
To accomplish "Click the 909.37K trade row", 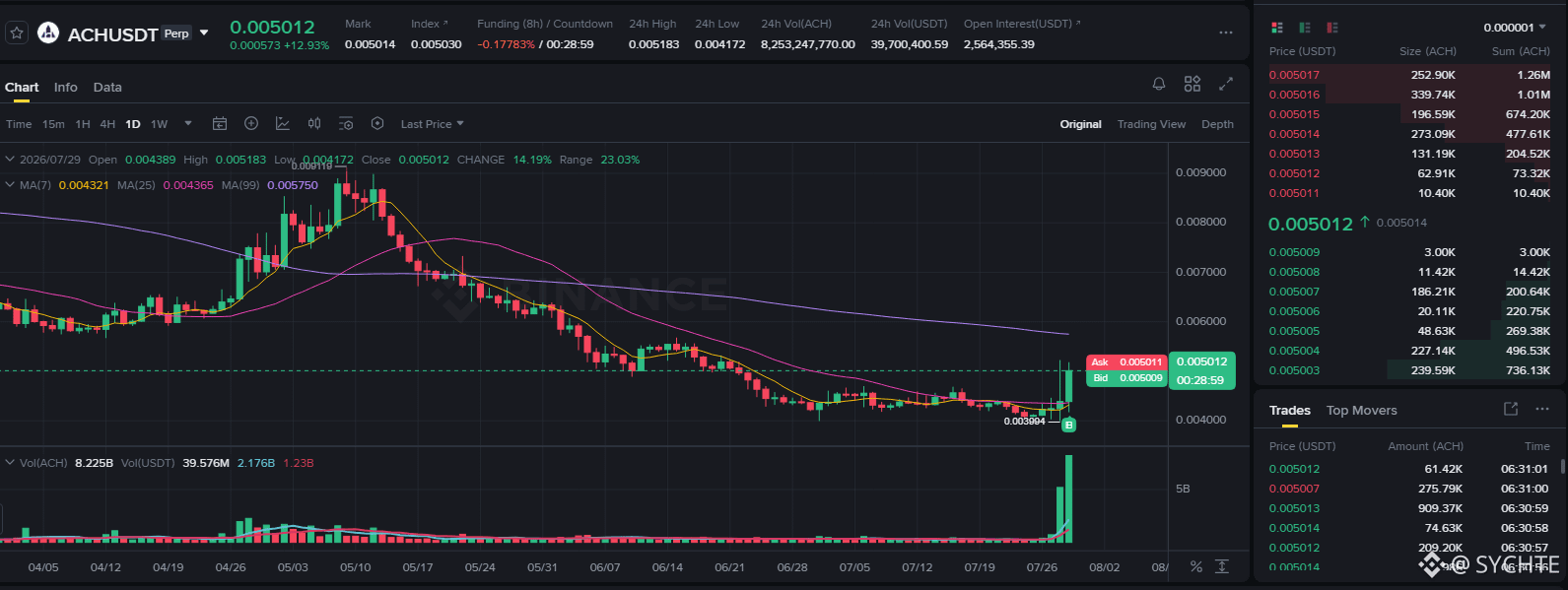I will tap(1409, 508).
